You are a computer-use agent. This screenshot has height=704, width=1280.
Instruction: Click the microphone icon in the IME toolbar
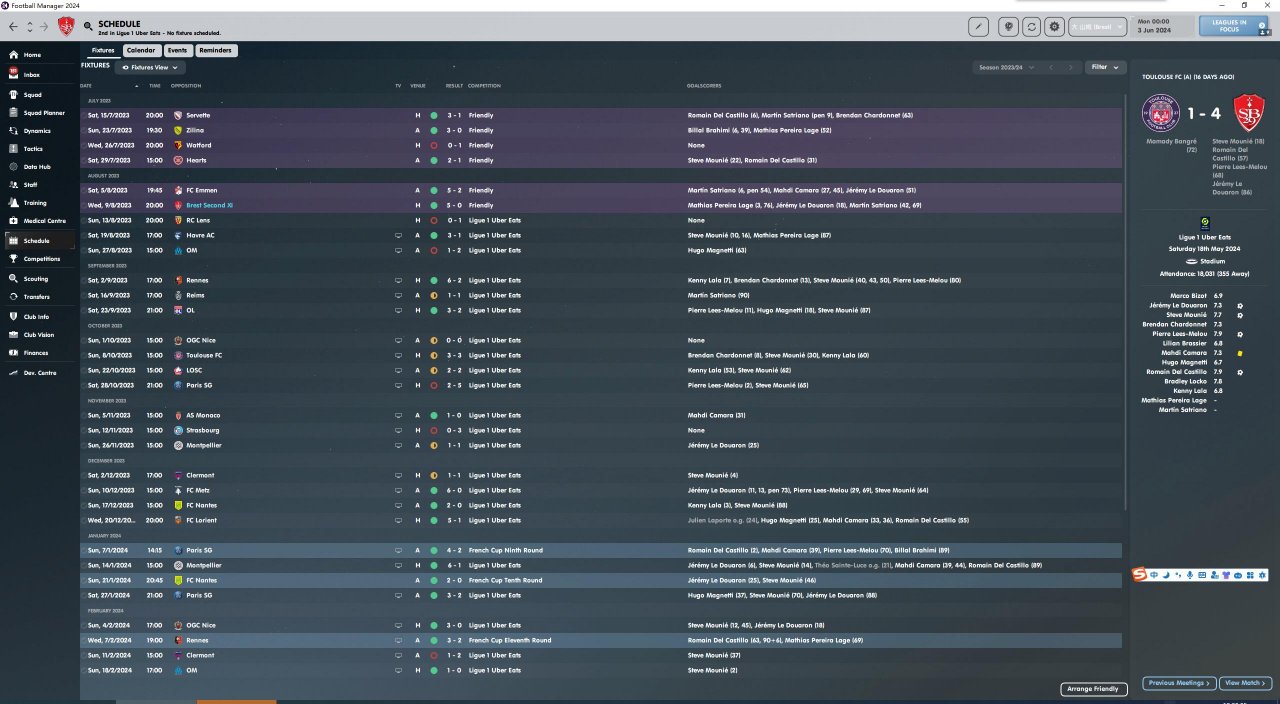pyautogui.click(x=1189, y=575)
